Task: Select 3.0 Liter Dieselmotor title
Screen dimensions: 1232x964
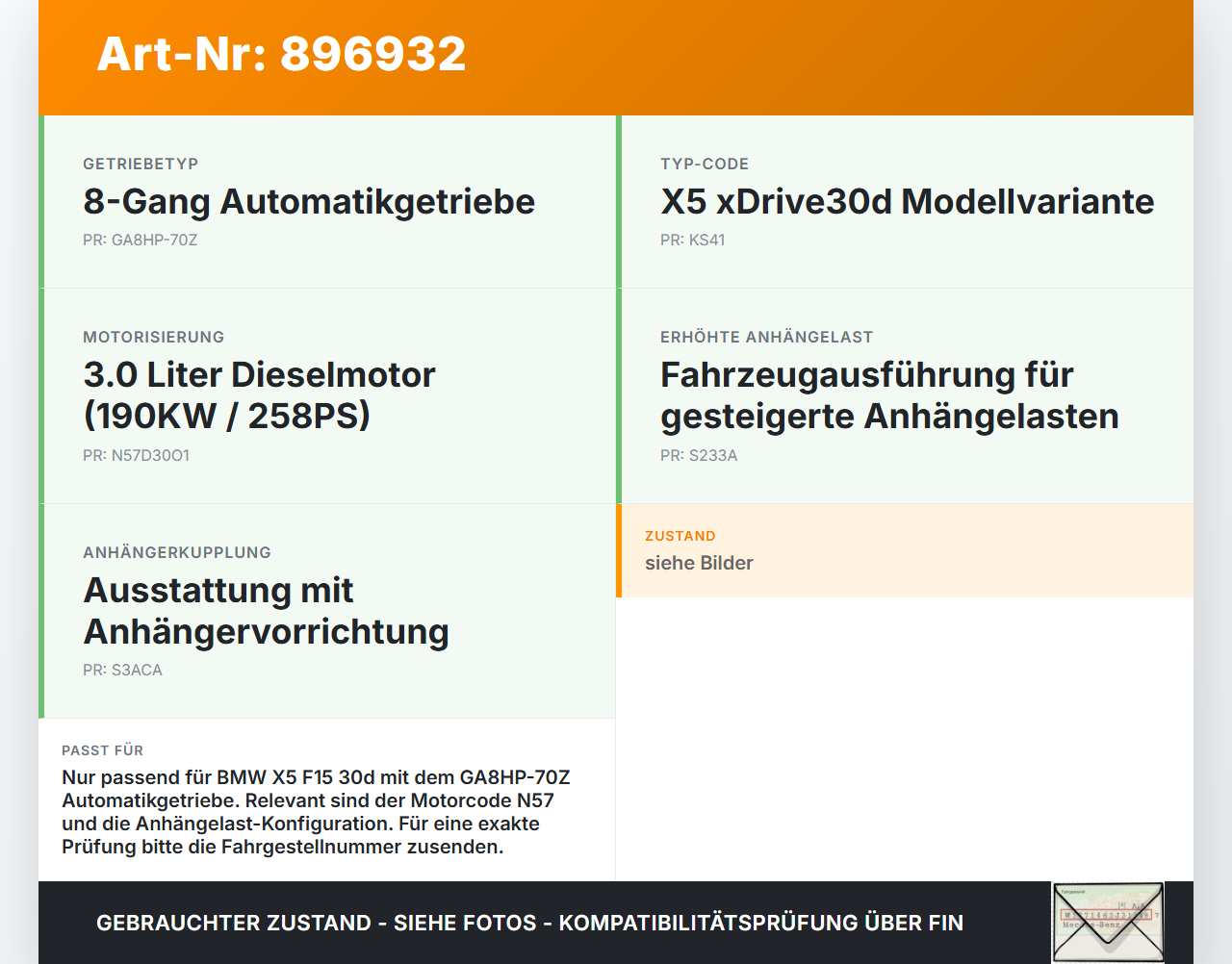Action: click(259, 394)
